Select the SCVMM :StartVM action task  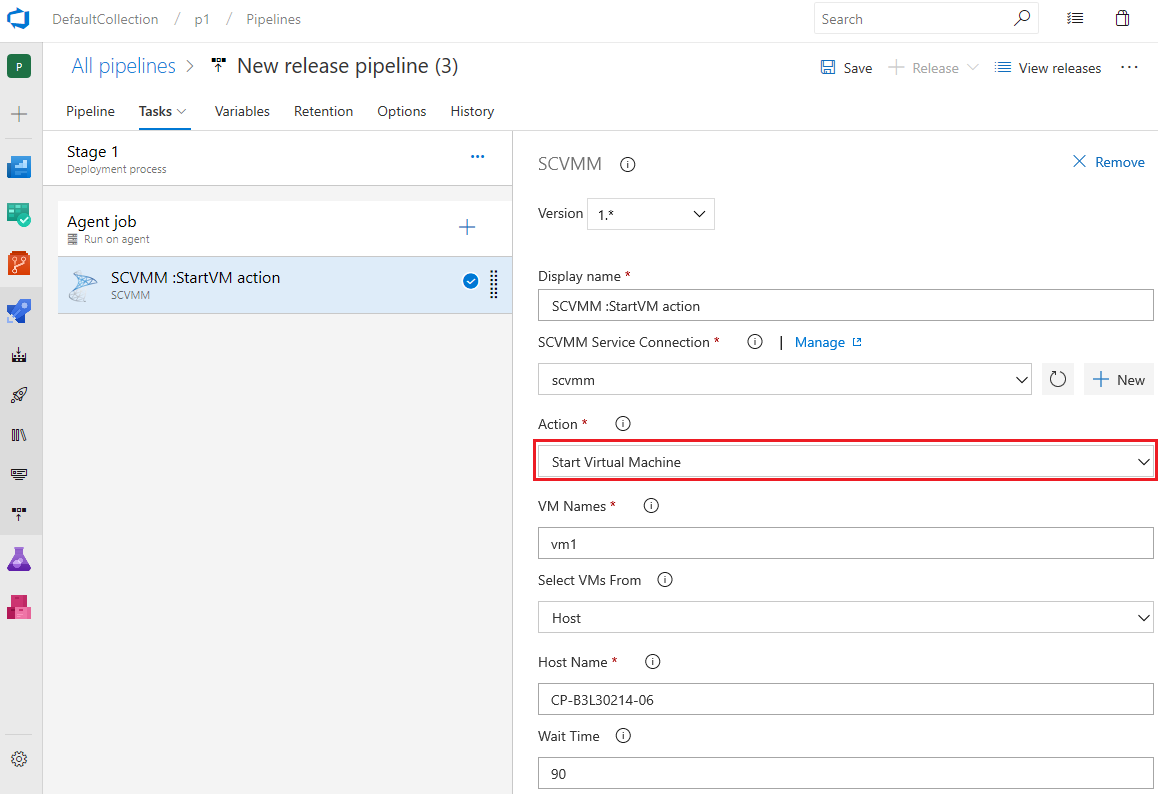point(285,285)
